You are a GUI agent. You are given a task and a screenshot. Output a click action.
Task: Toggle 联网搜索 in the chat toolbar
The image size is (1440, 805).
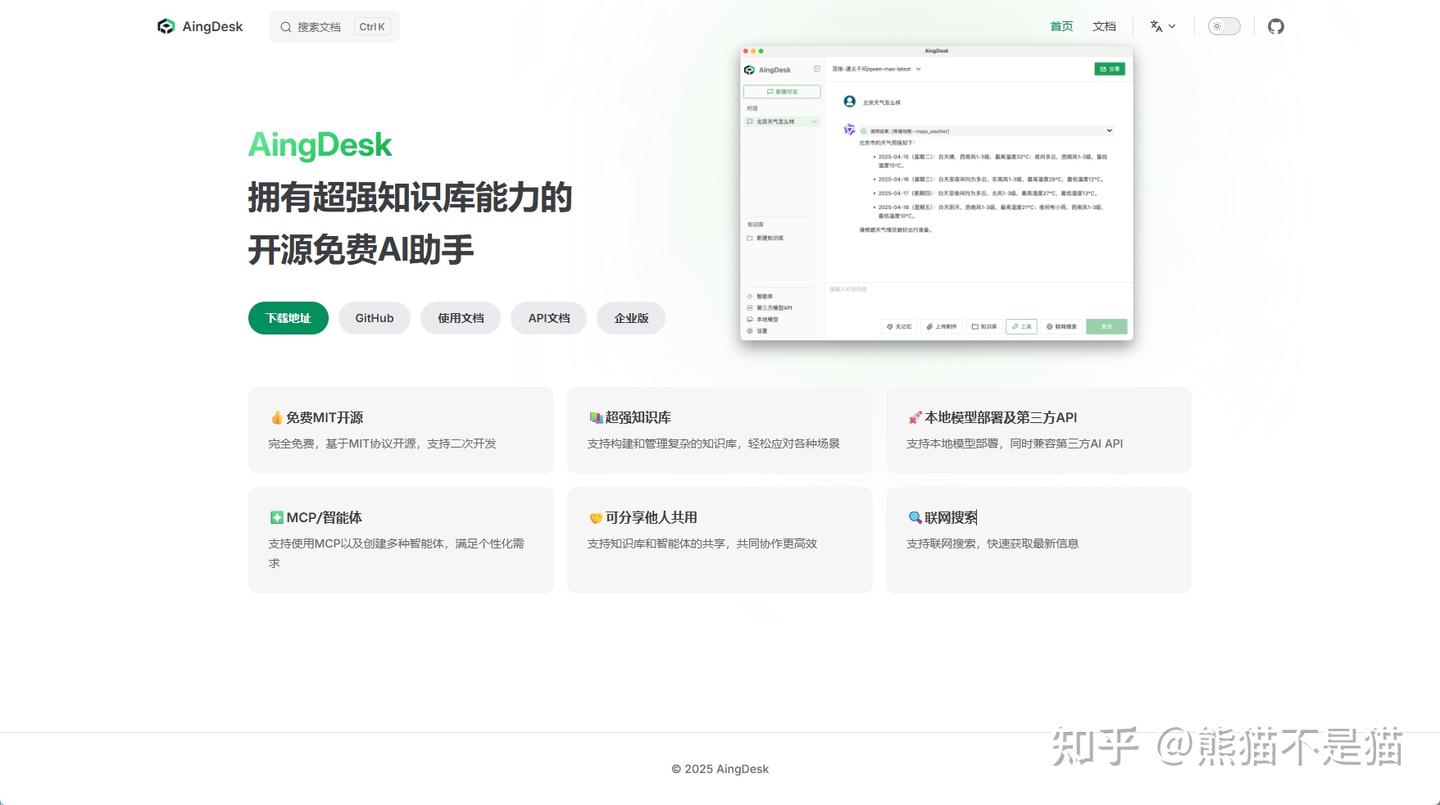pos(1060,326)
